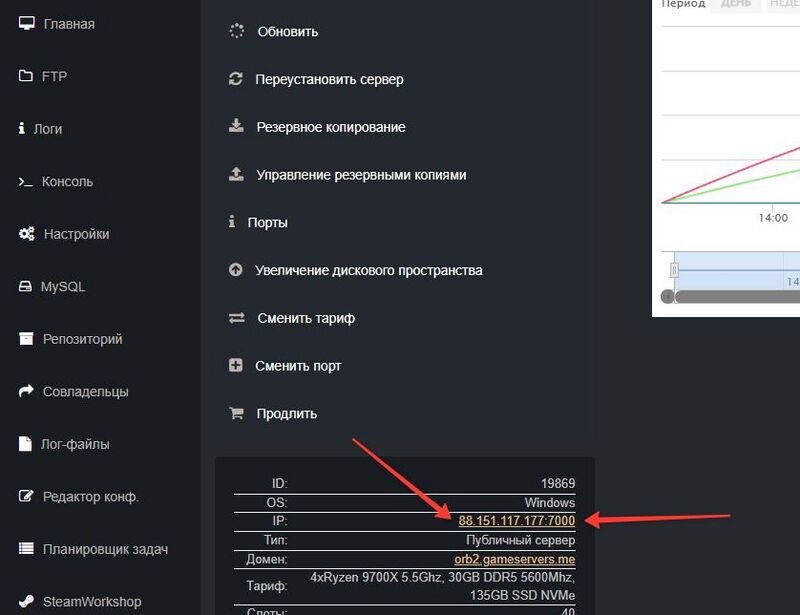Click the list icon beside Планировщик задач
Viewport: 800px width, 615px height.
pyautogui.click(x=26, y=549)
